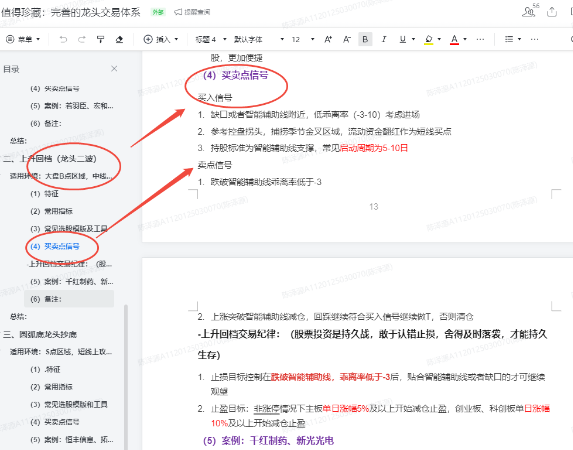Go to outline item 三、圆弧底龙头抄底
The height and width of the screenshot is (450, 573).
pos(40,334)
